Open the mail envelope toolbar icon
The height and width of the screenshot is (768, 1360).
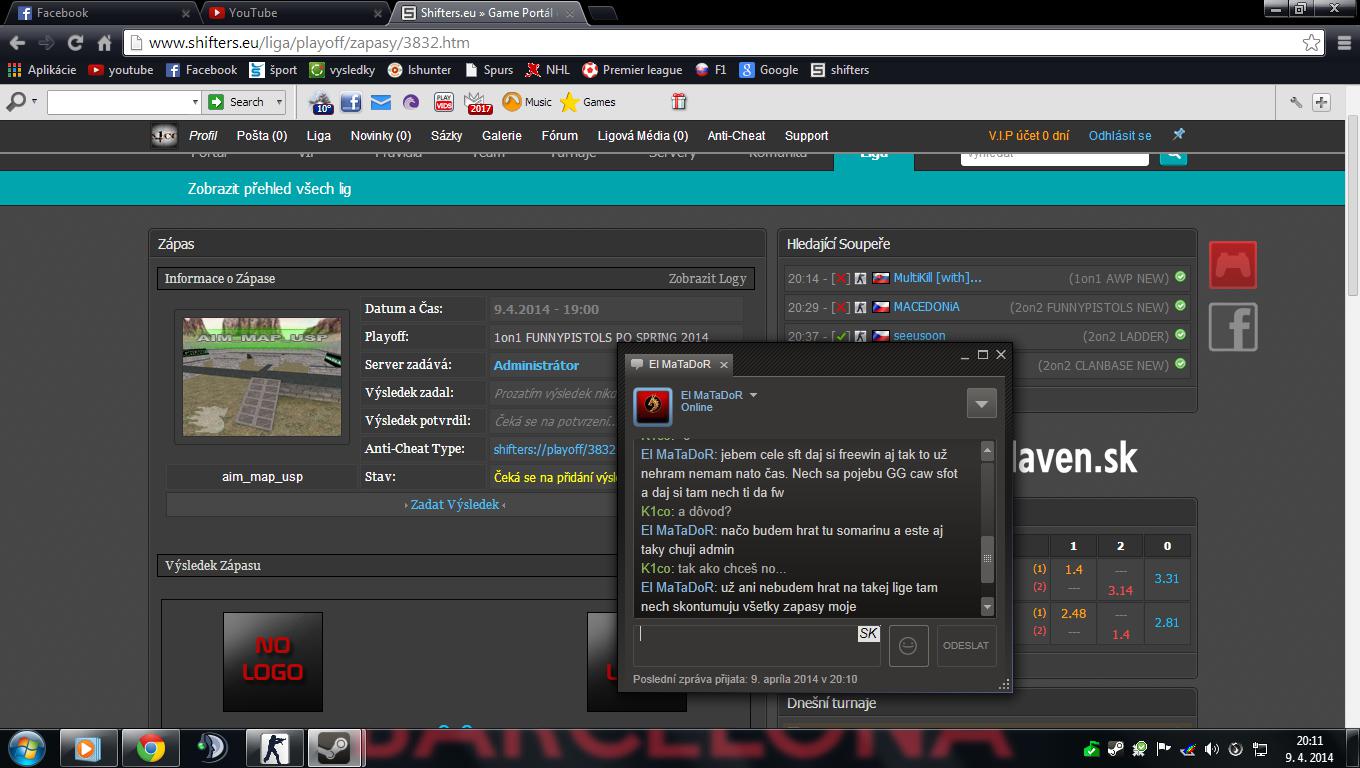tap(380, 102)
